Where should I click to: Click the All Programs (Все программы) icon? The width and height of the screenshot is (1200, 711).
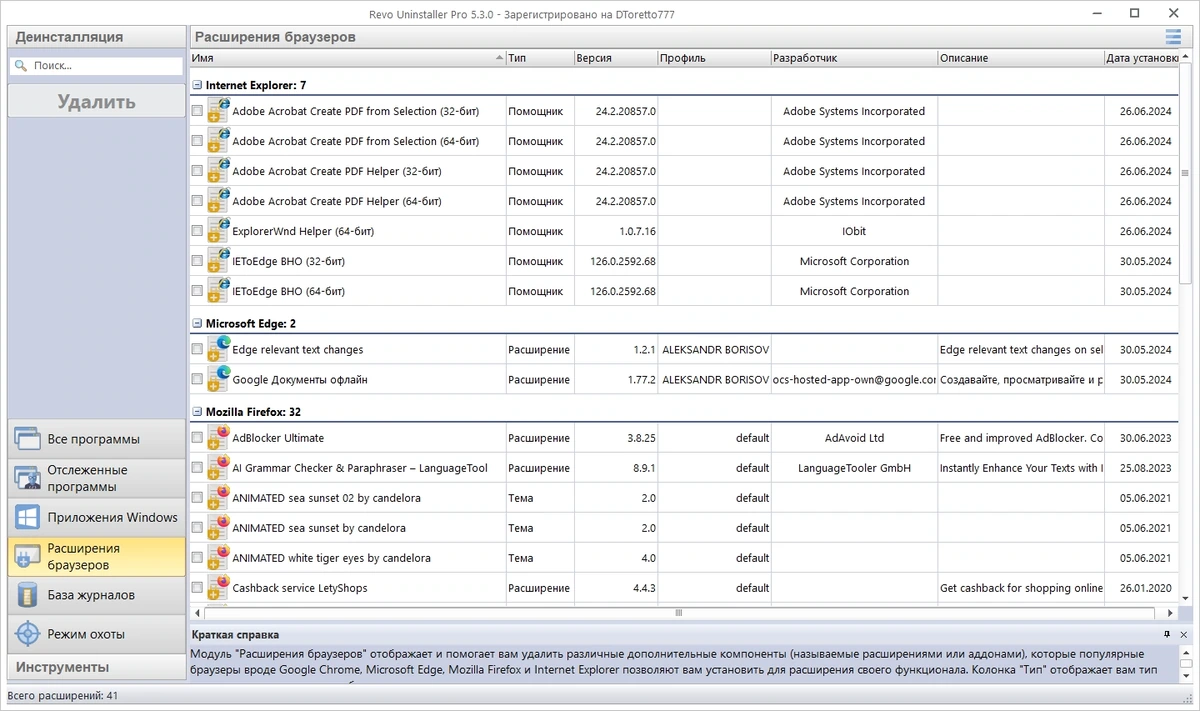click(27, 439)
